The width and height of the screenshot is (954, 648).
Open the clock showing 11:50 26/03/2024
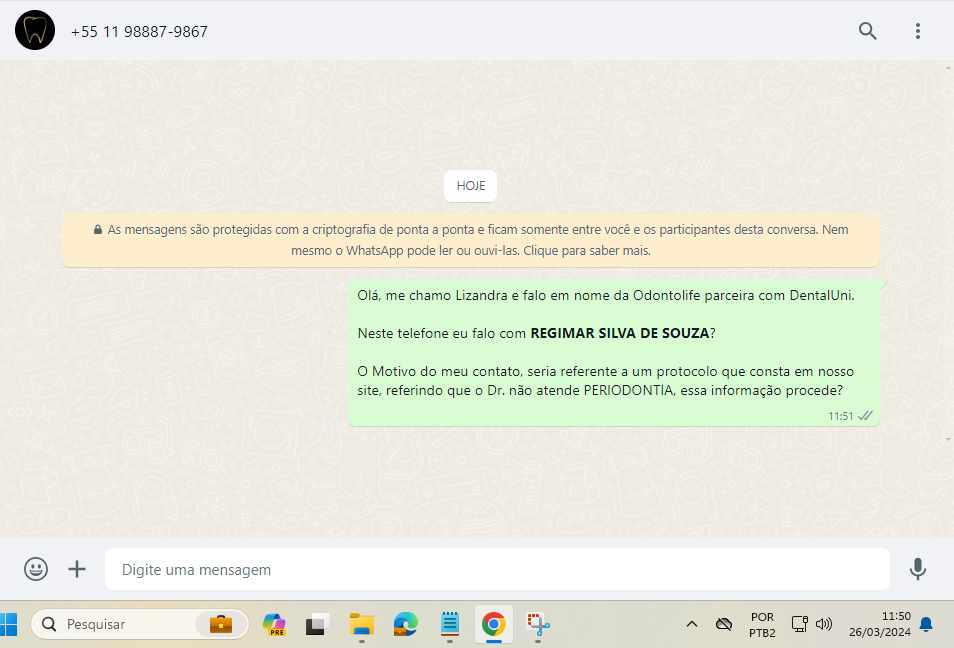(x=880, y=624)
